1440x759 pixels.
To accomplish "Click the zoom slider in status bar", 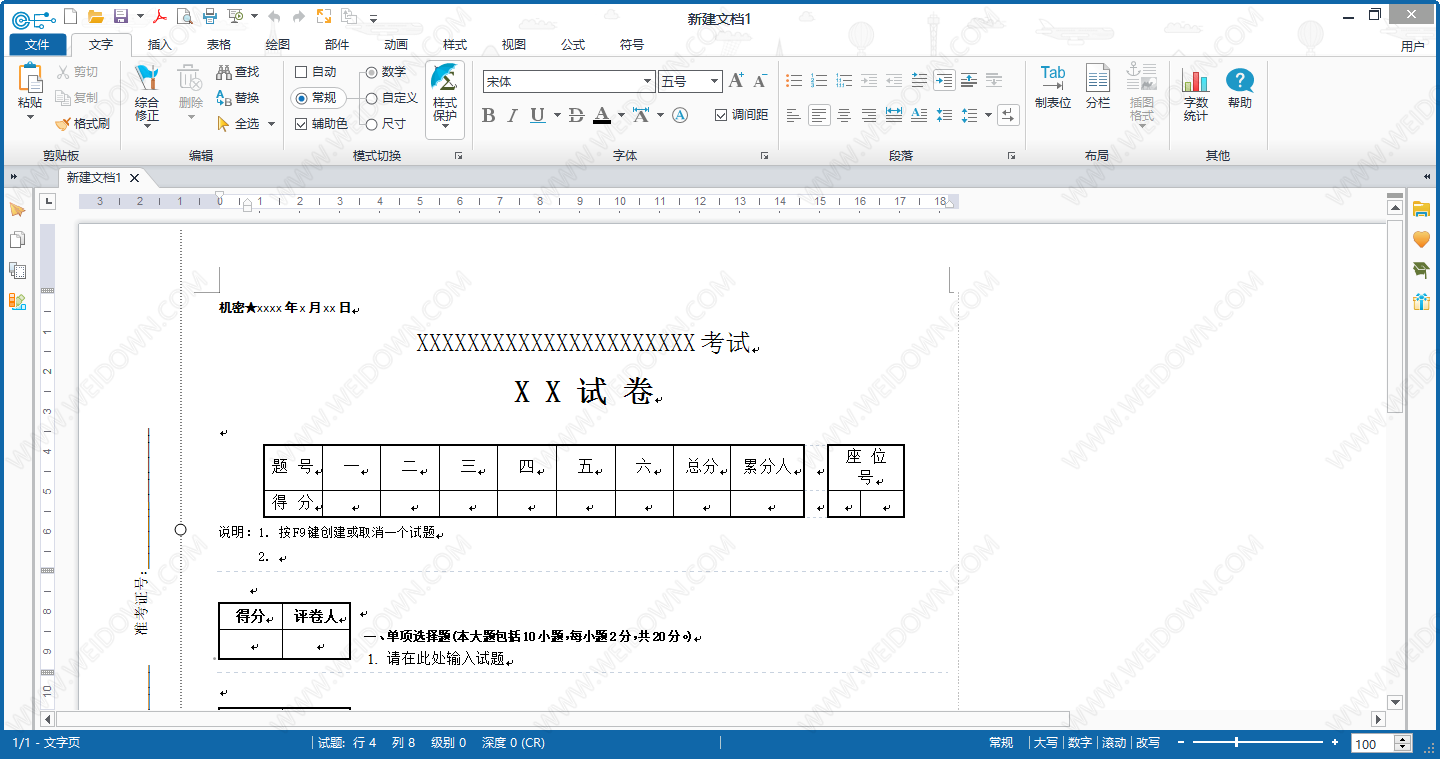I will click(1258, 742).
